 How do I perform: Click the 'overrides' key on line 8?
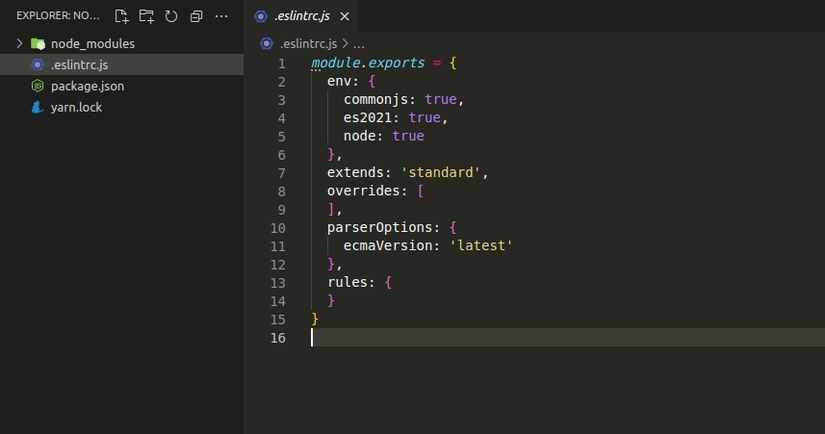(x=364, y=190)
